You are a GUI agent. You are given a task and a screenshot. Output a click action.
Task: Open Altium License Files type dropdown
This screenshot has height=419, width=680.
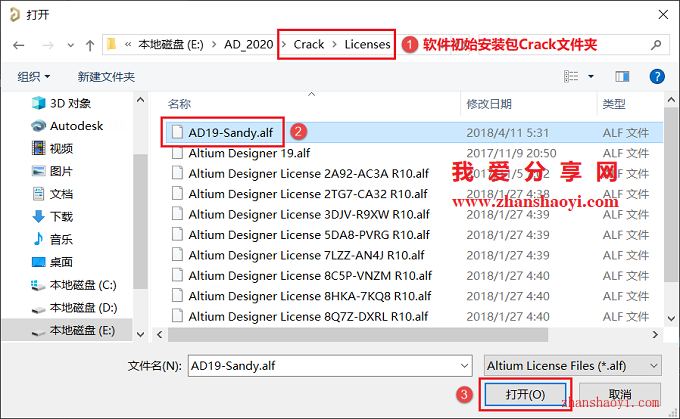(x=572, y=366)
